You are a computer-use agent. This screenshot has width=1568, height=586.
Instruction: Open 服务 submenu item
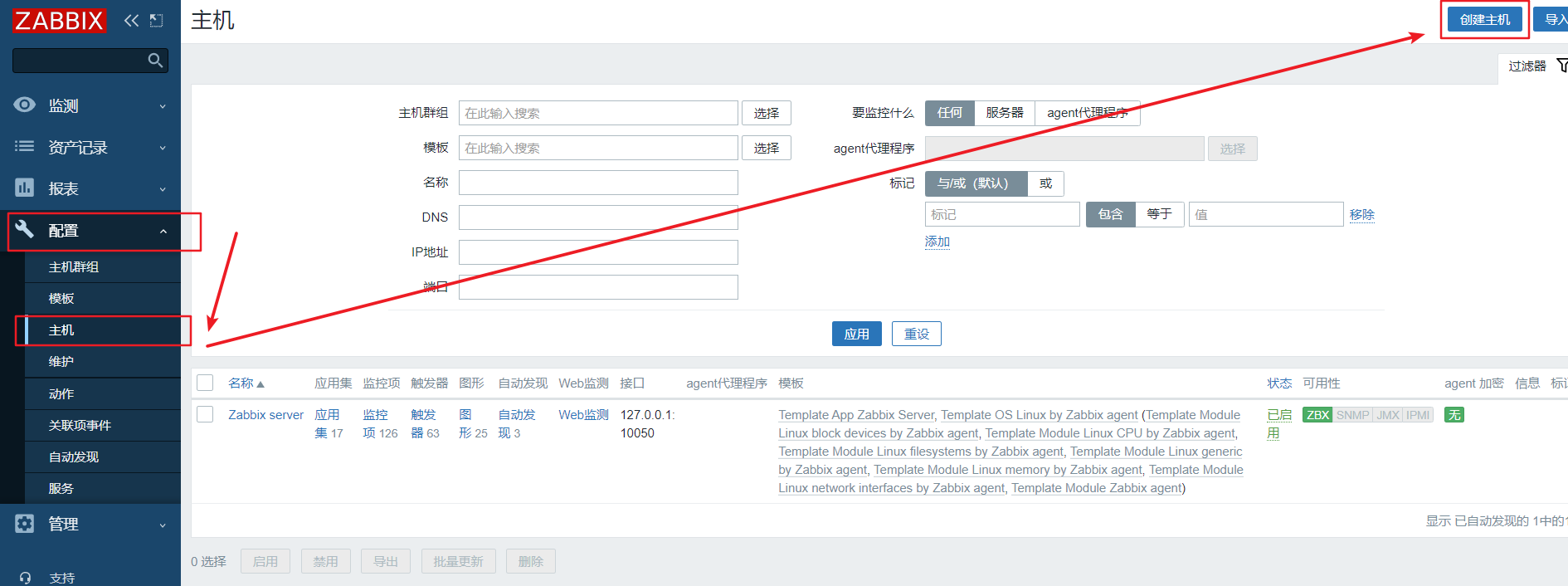tap(103, 488)
